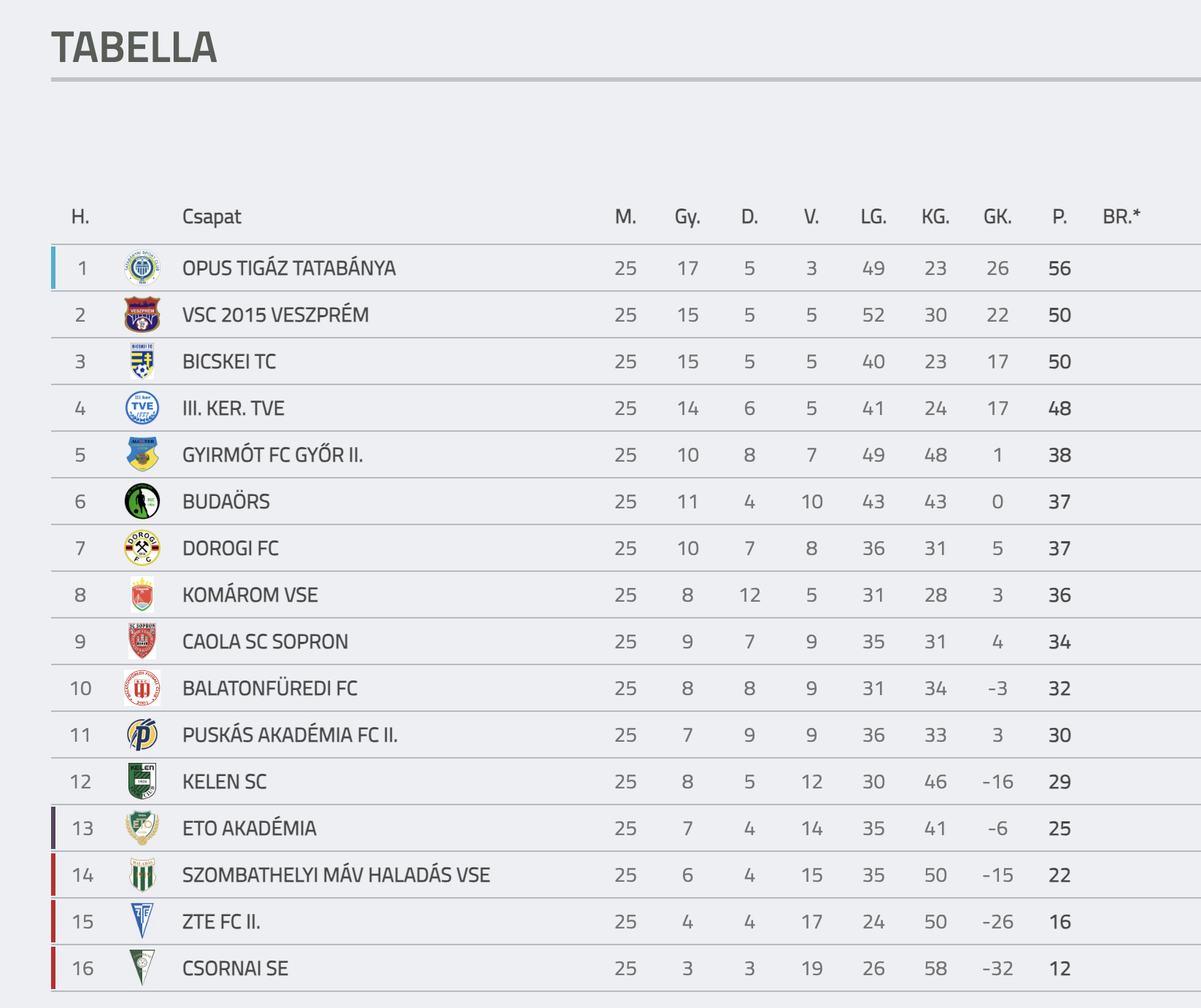Click the Opus Tigáz Tatabánya club crest
The height and width of the screenshot is (1008, 1201).
coord(142,268)
